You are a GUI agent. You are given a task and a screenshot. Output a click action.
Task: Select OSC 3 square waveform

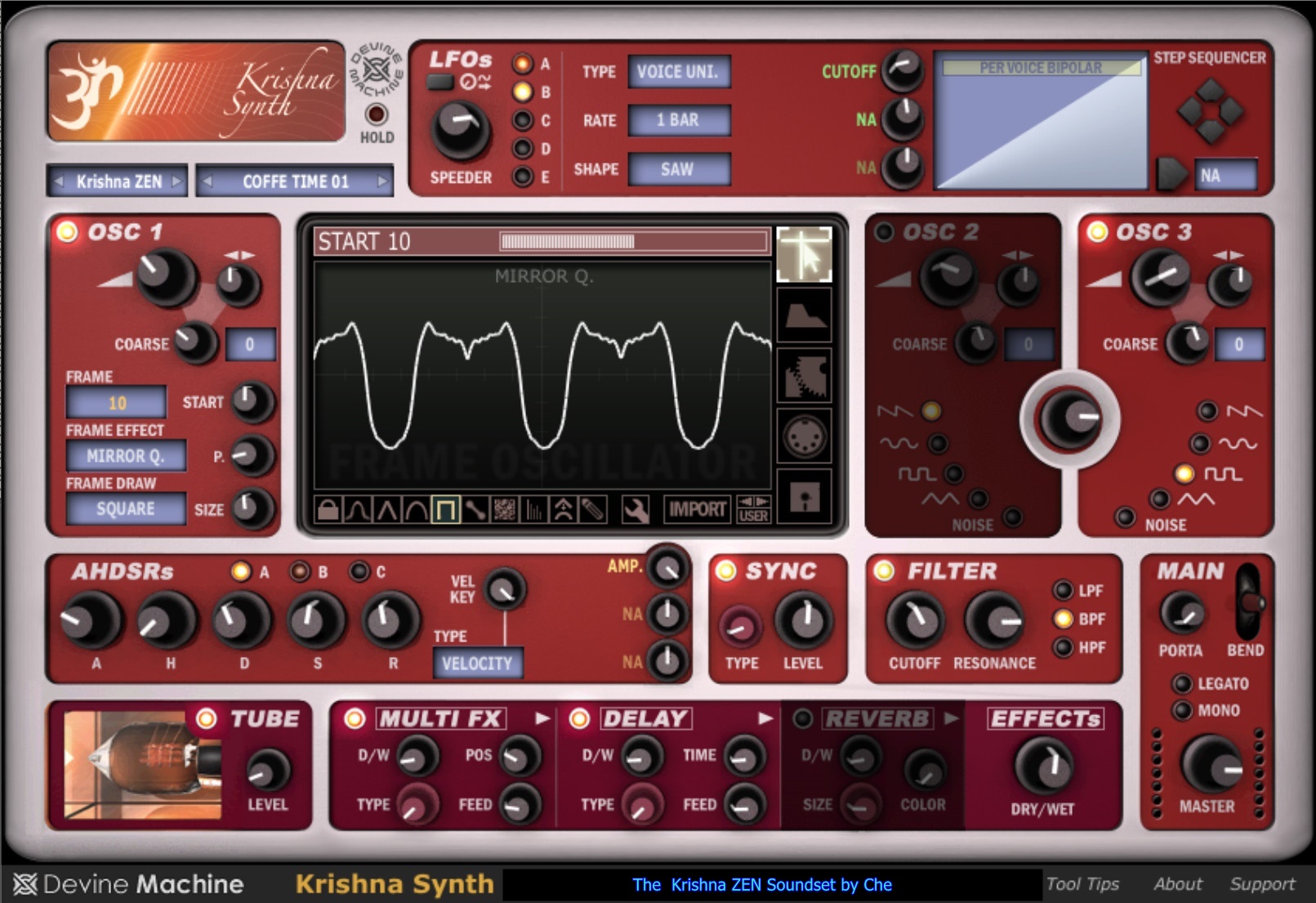[1184, 473]
